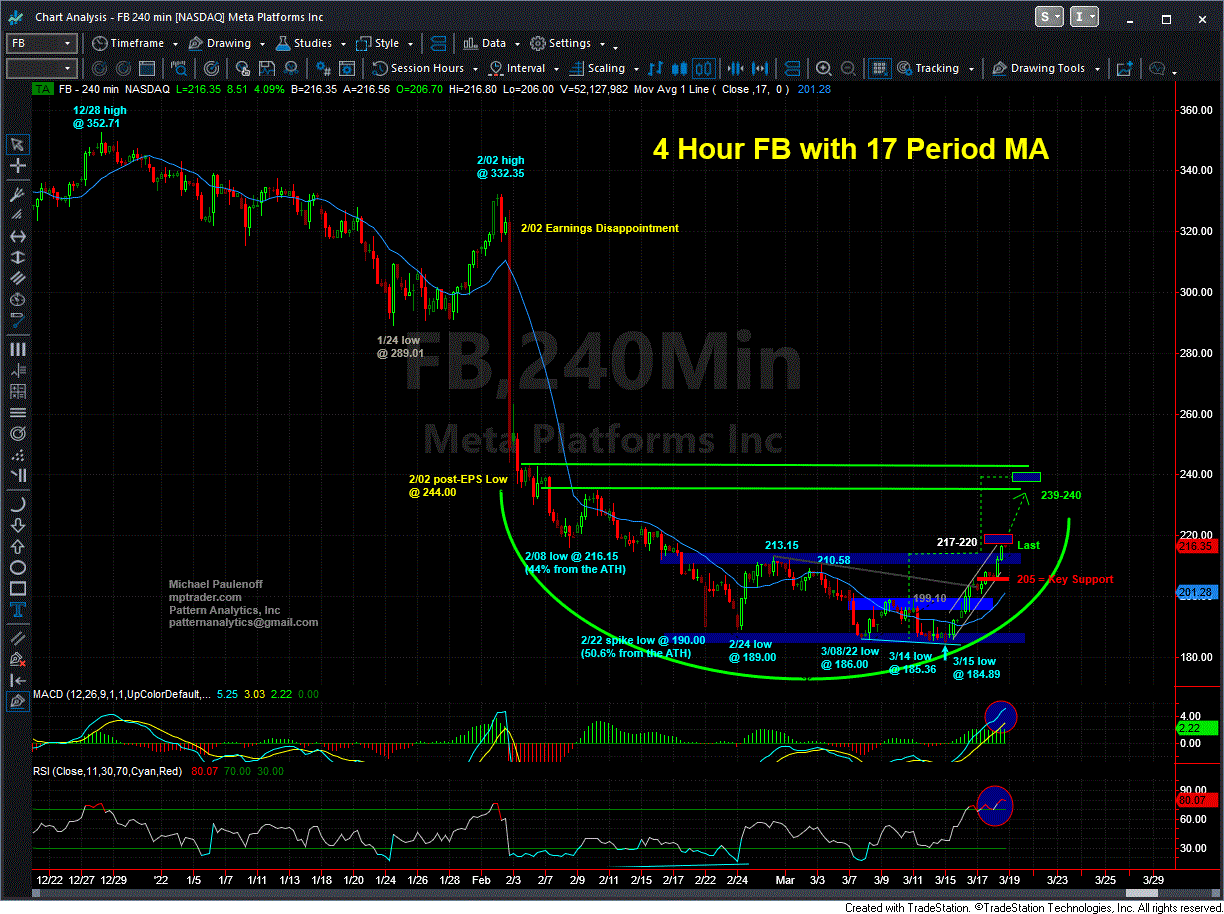
Task: Switch chart to hollow candlestick style icon
Action: (x=702, y=68)
